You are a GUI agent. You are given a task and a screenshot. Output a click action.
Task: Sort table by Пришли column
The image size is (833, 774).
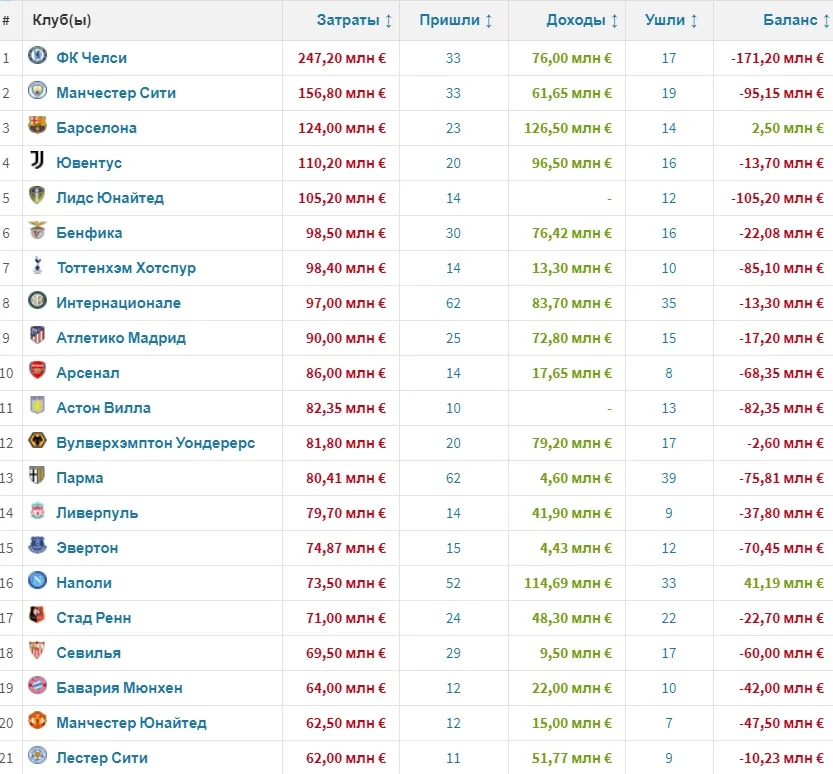tap(455, 20)
